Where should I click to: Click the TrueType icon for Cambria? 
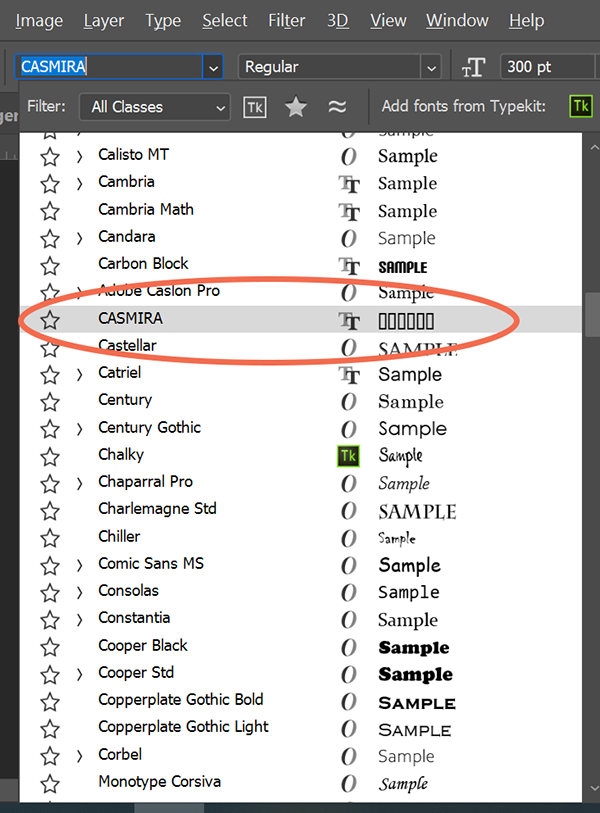(x=349, y=184)
